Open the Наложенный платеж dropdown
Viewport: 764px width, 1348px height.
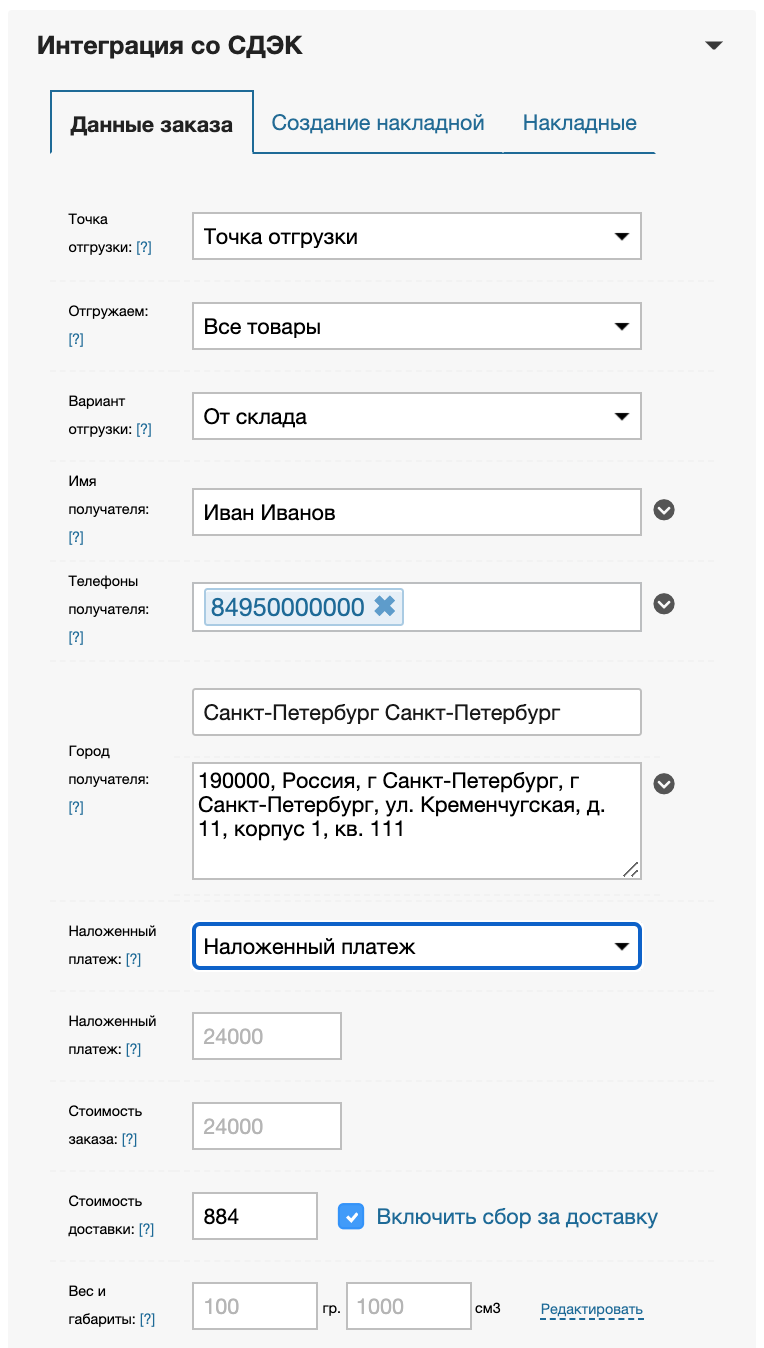(416, 947)
